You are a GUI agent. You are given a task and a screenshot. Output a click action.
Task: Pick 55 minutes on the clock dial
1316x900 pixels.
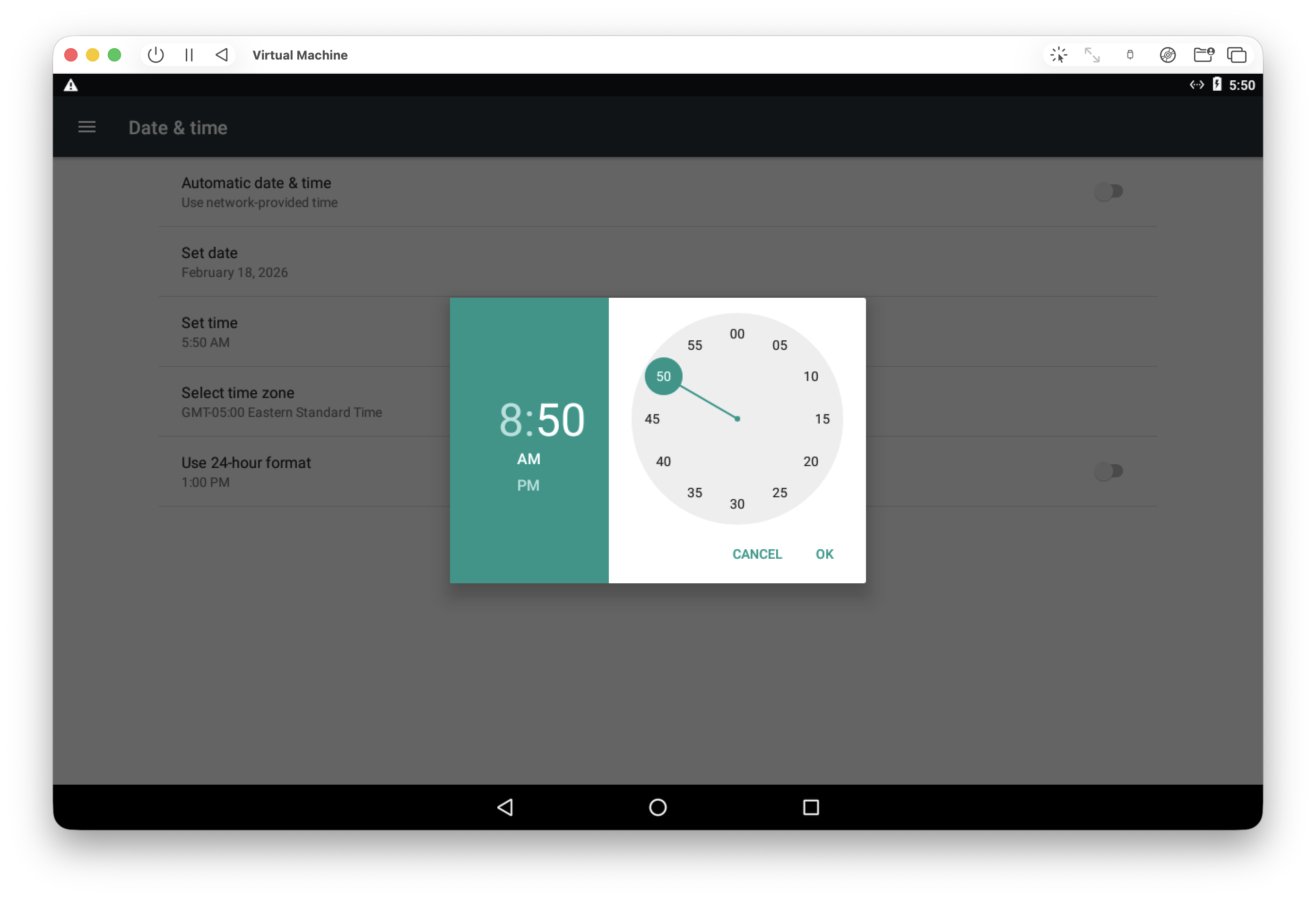695,346
